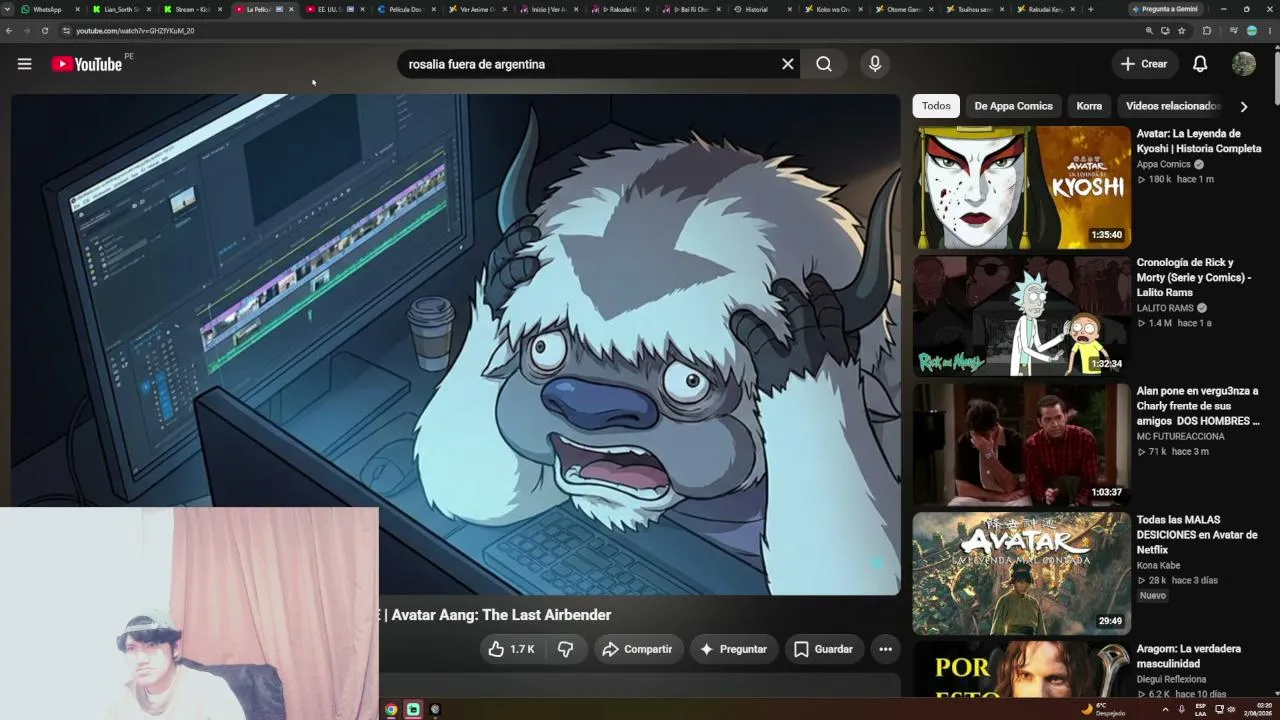This screenshot has width=1280, height=720.
Task: Reload the current page
Action: tap(45, 31)
